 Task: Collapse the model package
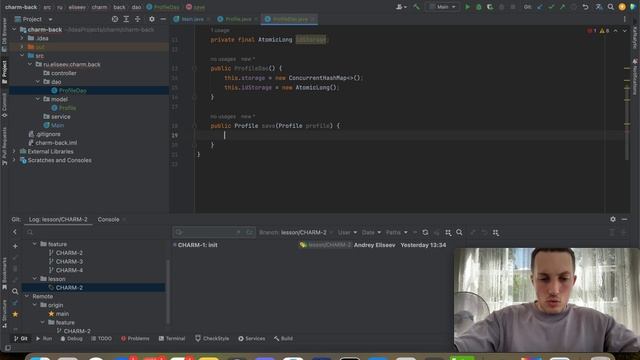click(38, 99)
